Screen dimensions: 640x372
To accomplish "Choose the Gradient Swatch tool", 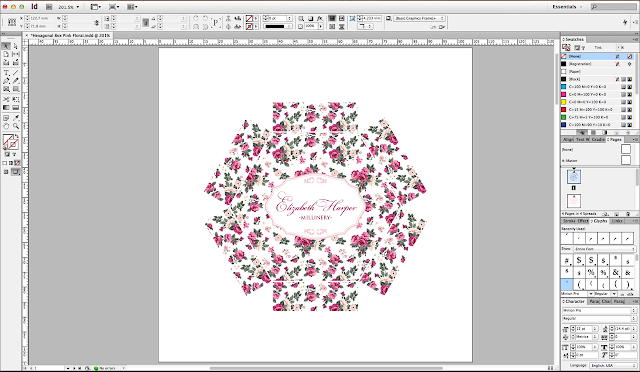I will 6,107.
